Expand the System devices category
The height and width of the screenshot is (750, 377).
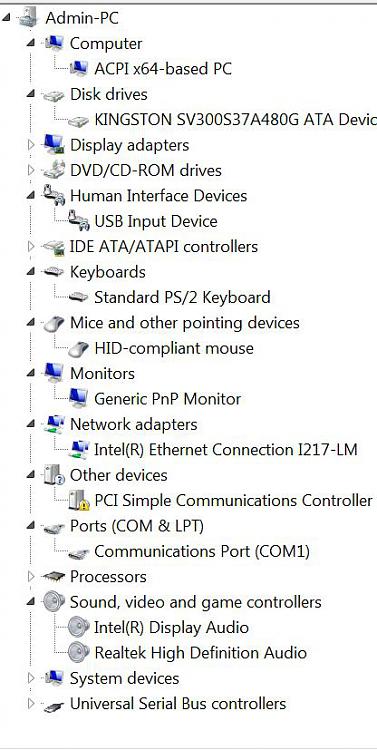(x=31, y=678)
